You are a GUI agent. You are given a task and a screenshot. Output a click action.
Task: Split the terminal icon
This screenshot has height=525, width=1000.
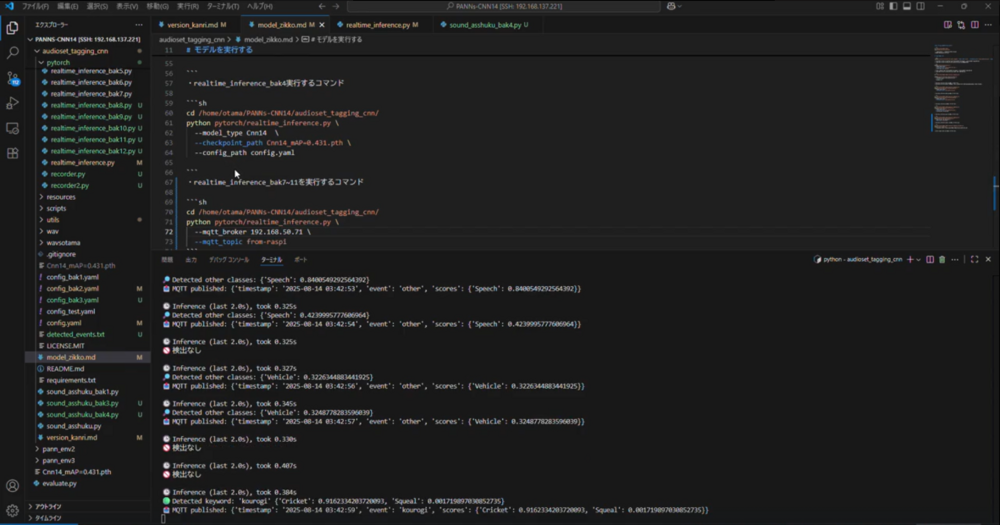(x=930, y=260)
